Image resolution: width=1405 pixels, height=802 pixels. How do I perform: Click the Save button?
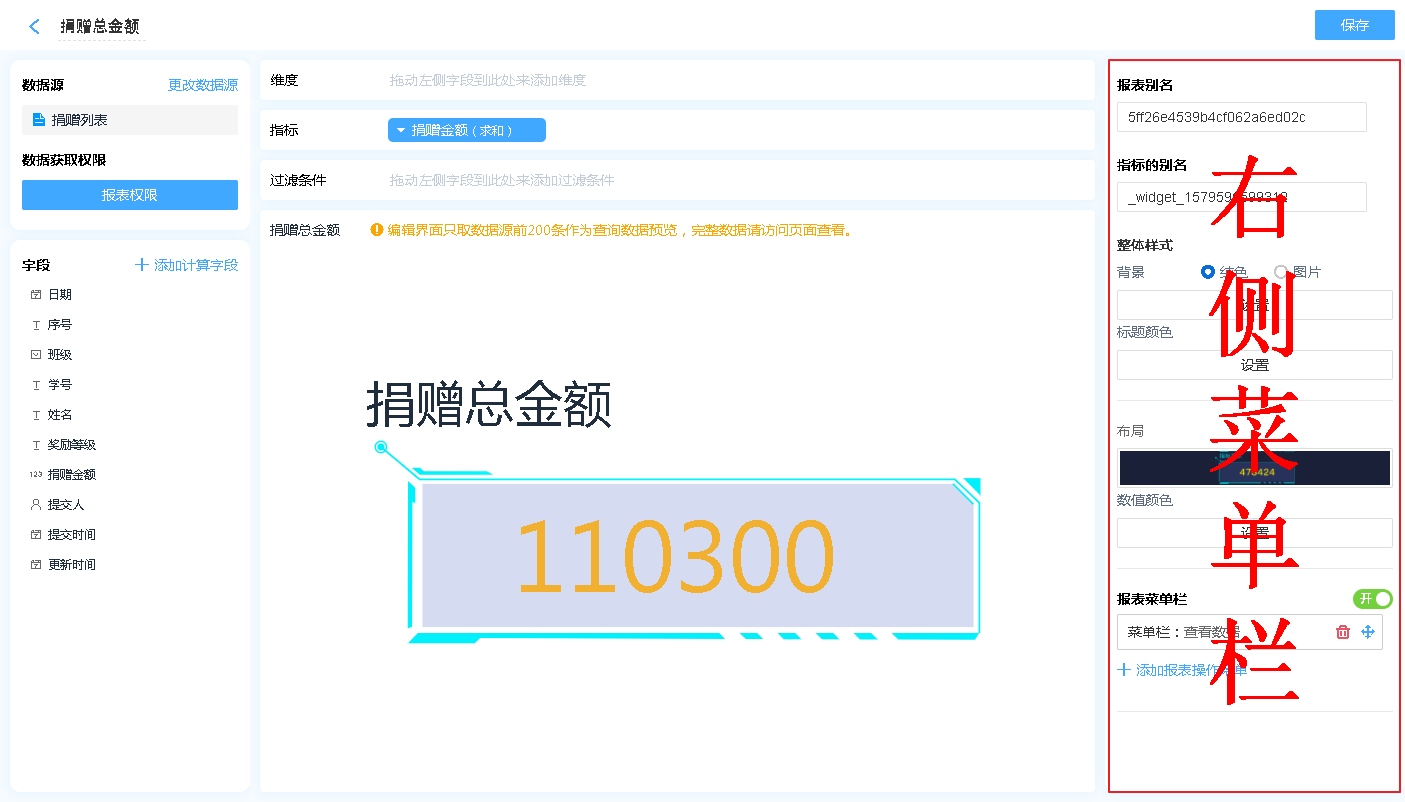click(x=1354, y=26)
